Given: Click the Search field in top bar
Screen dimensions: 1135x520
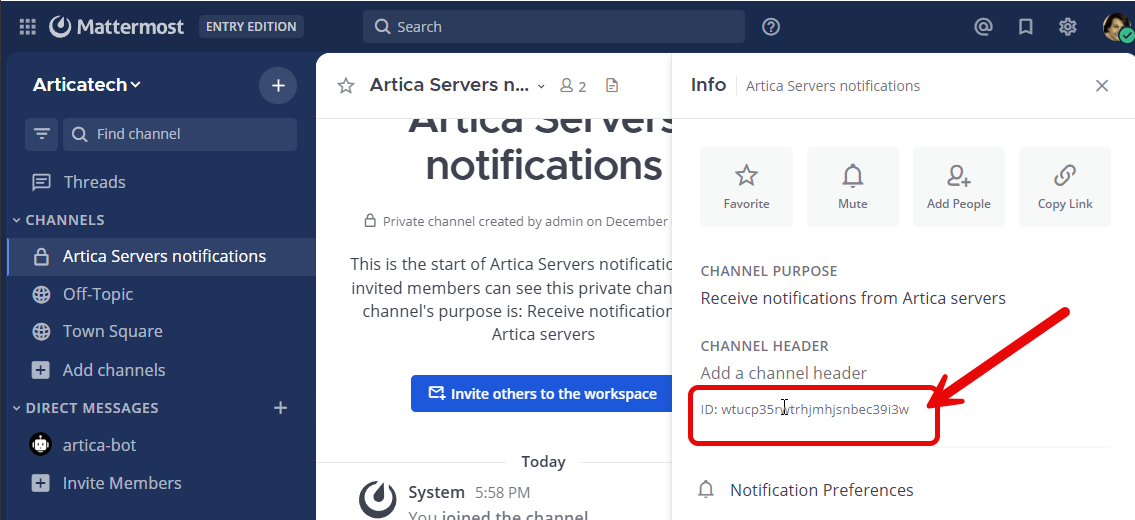Looking at the screenshot, I should (x=553, y=27).
